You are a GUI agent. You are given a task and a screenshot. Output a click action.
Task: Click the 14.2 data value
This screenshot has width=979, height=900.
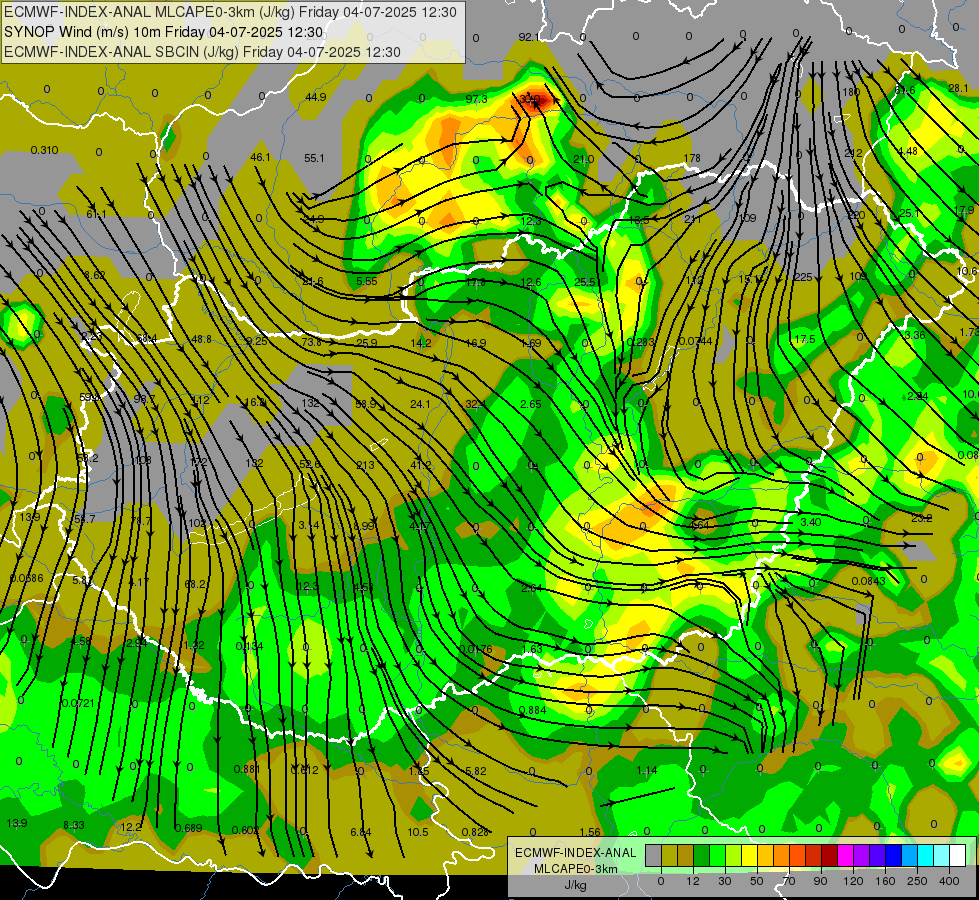[421, 343]
